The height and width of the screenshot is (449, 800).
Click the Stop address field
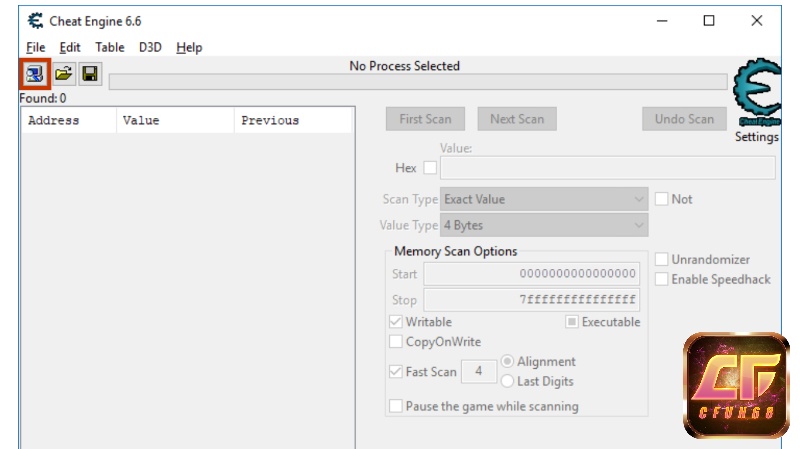[532, 300]
